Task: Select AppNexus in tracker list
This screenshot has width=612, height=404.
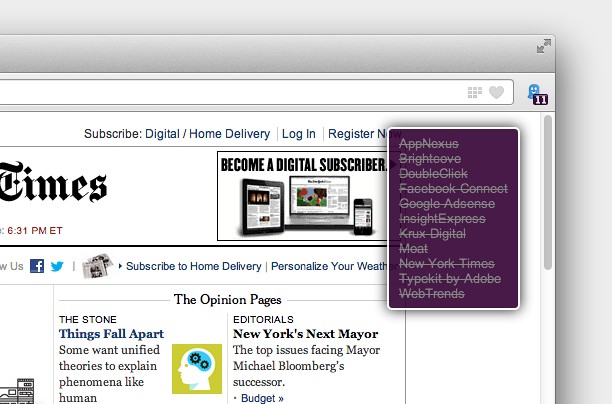Action: pyautogui.click(x=429, y=144)
